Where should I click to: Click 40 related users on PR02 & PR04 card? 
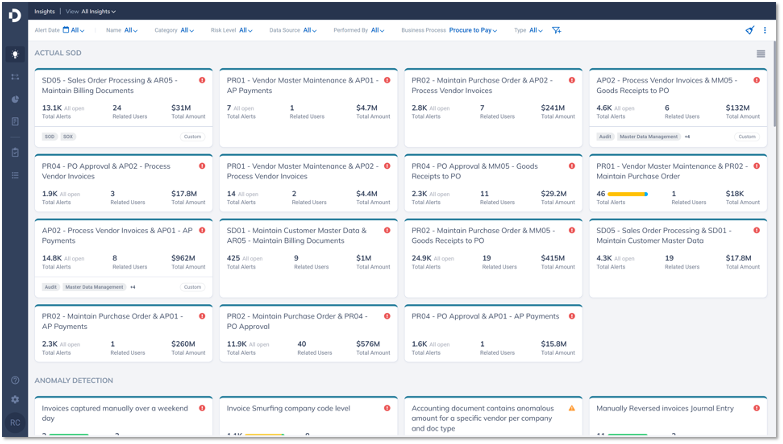click(302, 344)
